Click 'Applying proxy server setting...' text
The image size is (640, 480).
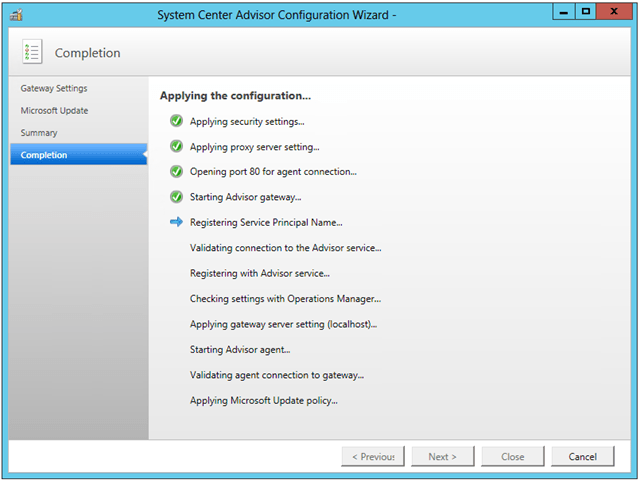(x=255, y=147)
